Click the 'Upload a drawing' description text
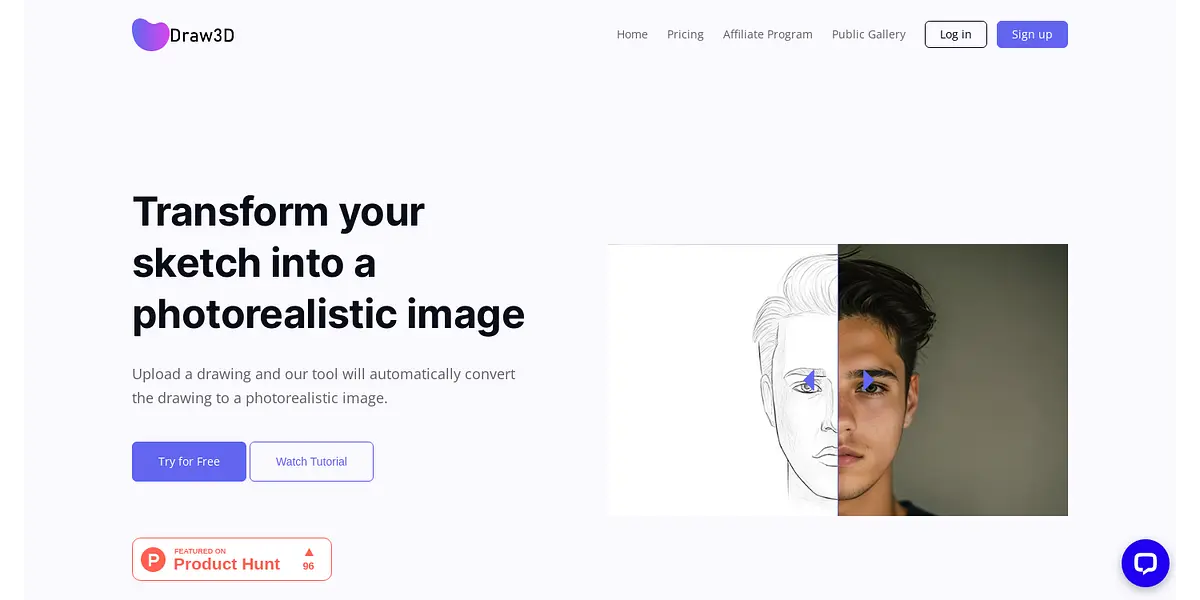 [x=324, y=386]
